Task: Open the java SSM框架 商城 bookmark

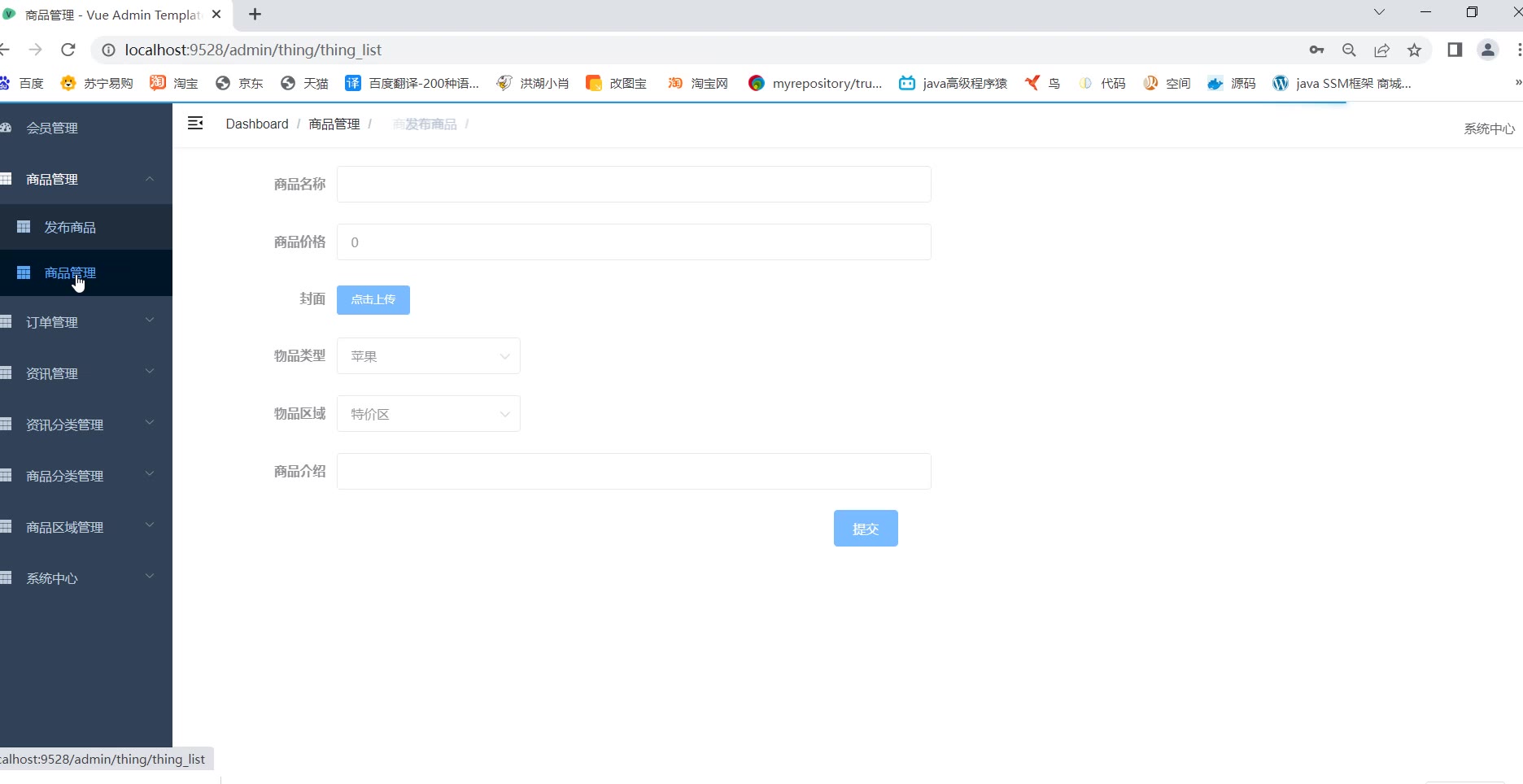Action: point(1342,83)
